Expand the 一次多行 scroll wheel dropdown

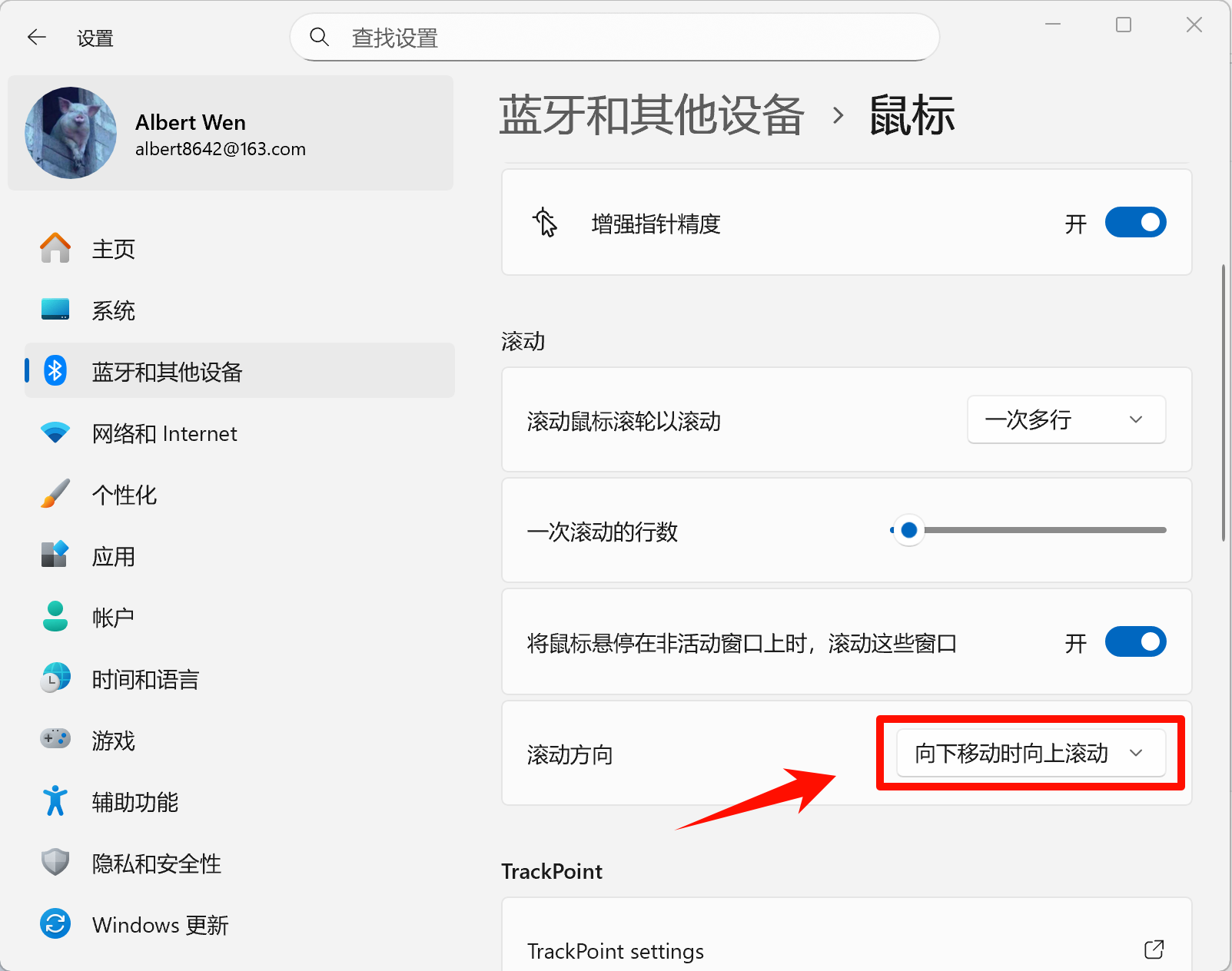(x=1066, y=420)
